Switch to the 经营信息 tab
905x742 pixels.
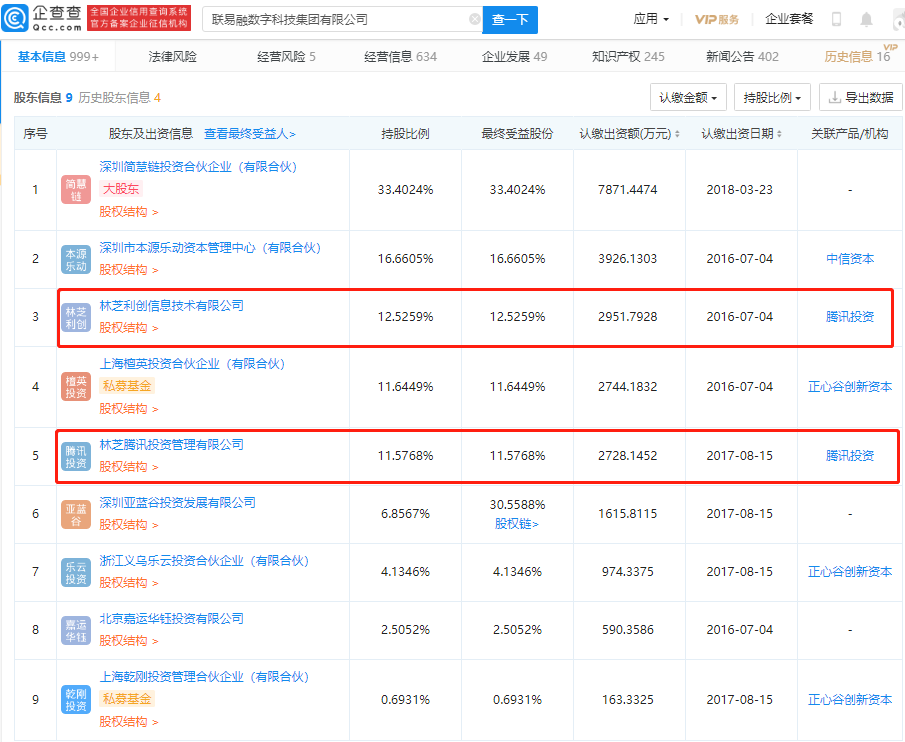[401, 57]
